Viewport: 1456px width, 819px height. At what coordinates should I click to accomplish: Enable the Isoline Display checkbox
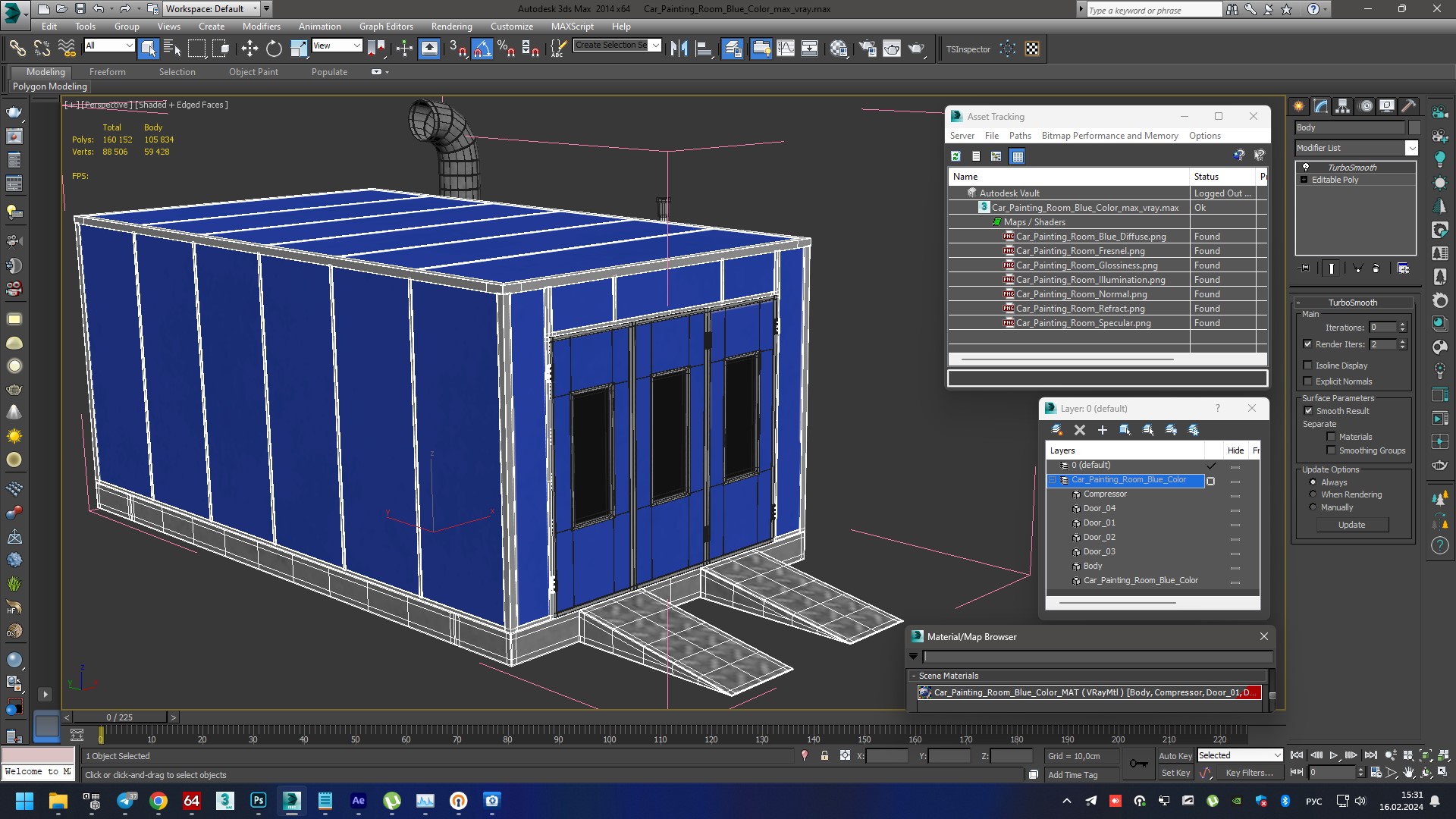[x=1307, y=366]
